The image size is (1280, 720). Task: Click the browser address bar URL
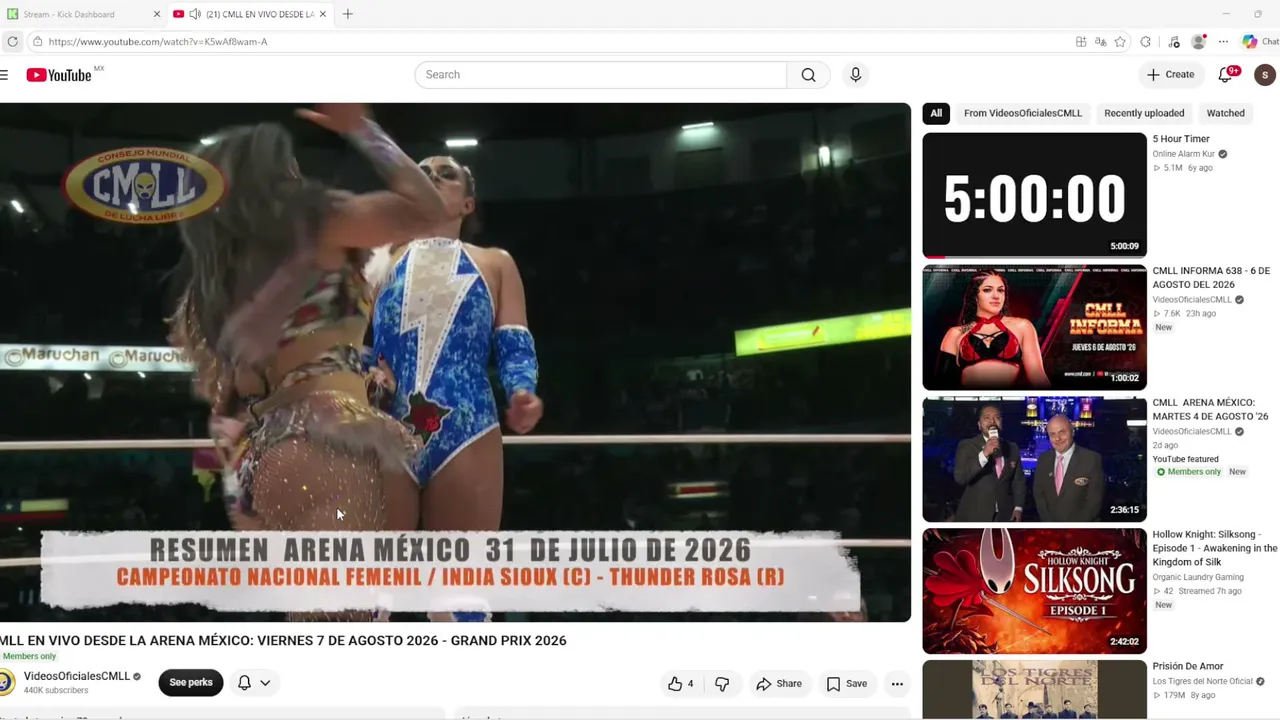click(158, 42)
